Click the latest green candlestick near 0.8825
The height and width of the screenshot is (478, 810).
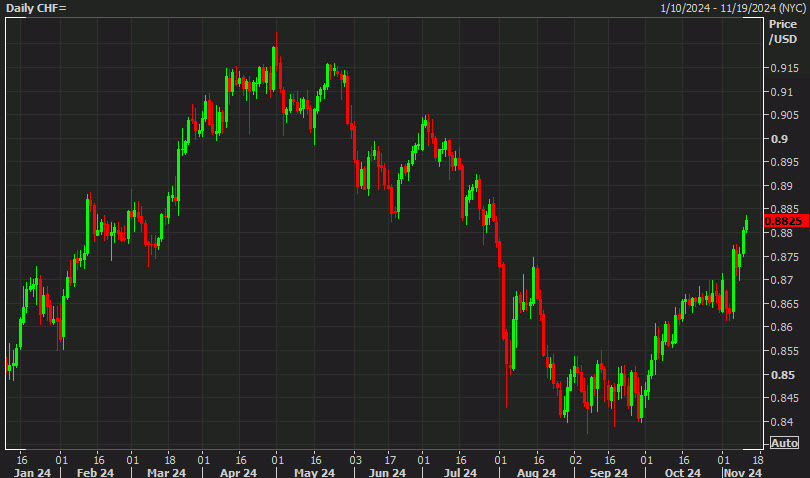746,224
